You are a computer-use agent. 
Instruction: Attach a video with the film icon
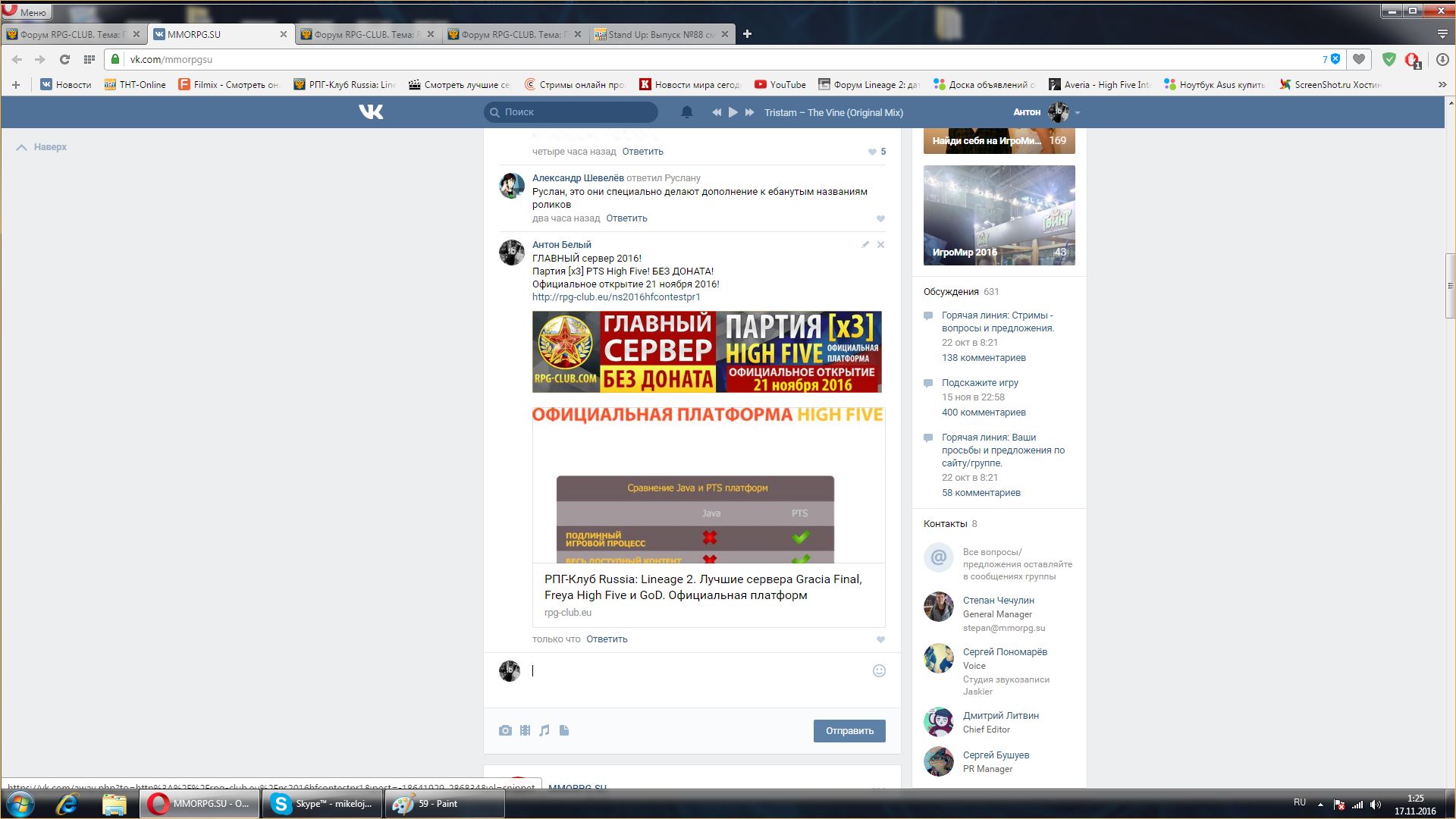(x=525, y=730)
